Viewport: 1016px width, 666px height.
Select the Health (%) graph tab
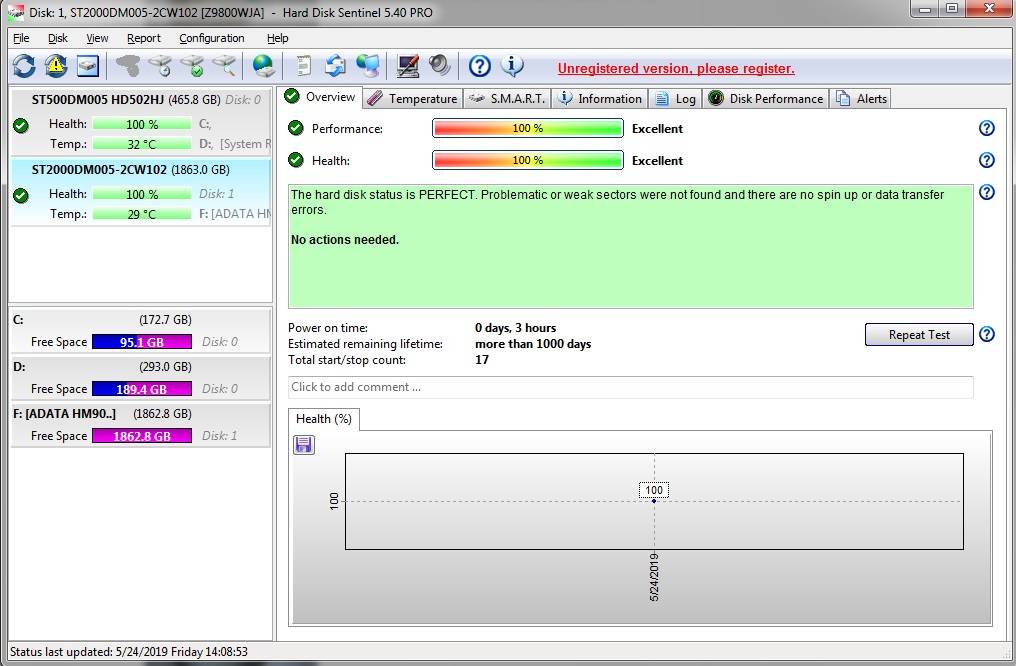coord(323,419)
